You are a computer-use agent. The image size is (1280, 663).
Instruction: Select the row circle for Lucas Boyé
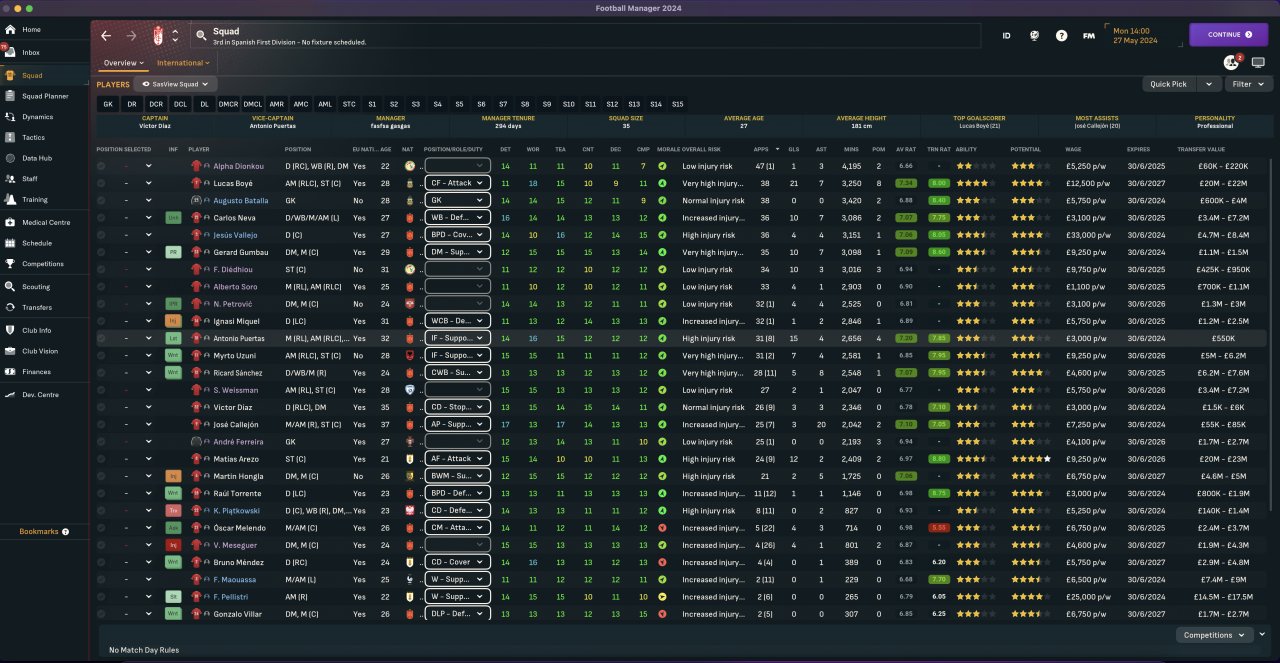(102, 183)
